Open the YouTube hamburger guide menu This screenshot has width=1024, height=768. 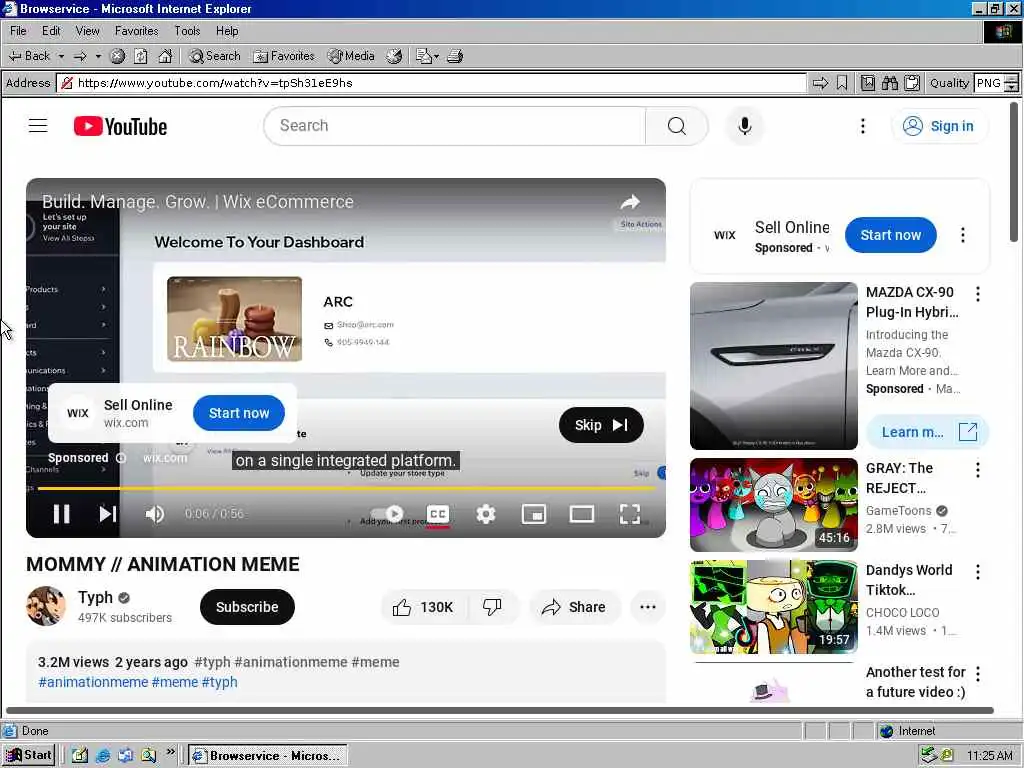tap(38, 125)
